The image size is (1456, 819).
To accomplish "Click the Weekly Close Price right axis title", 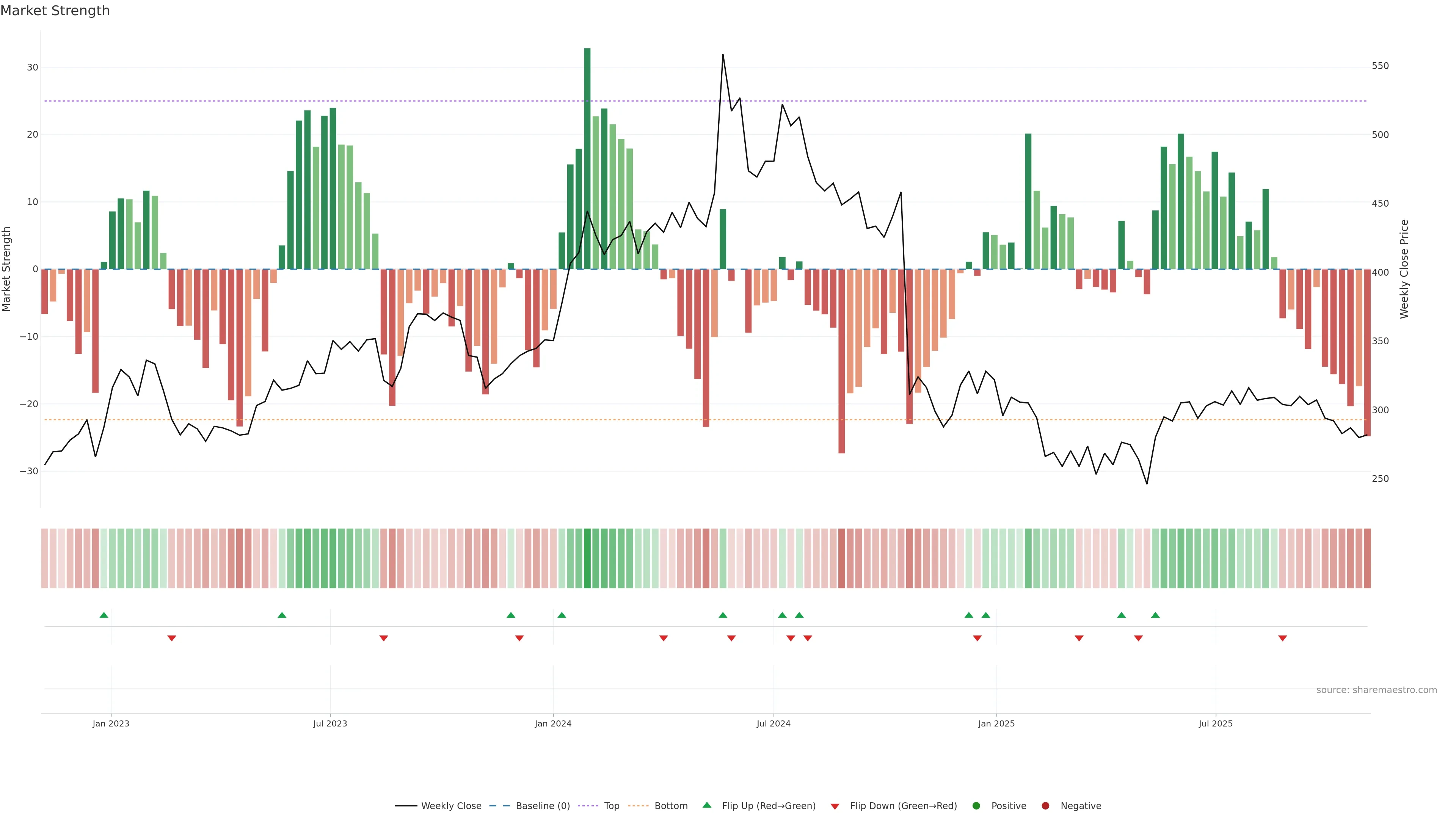I will pyautogui.click(x=1404, y=269).
